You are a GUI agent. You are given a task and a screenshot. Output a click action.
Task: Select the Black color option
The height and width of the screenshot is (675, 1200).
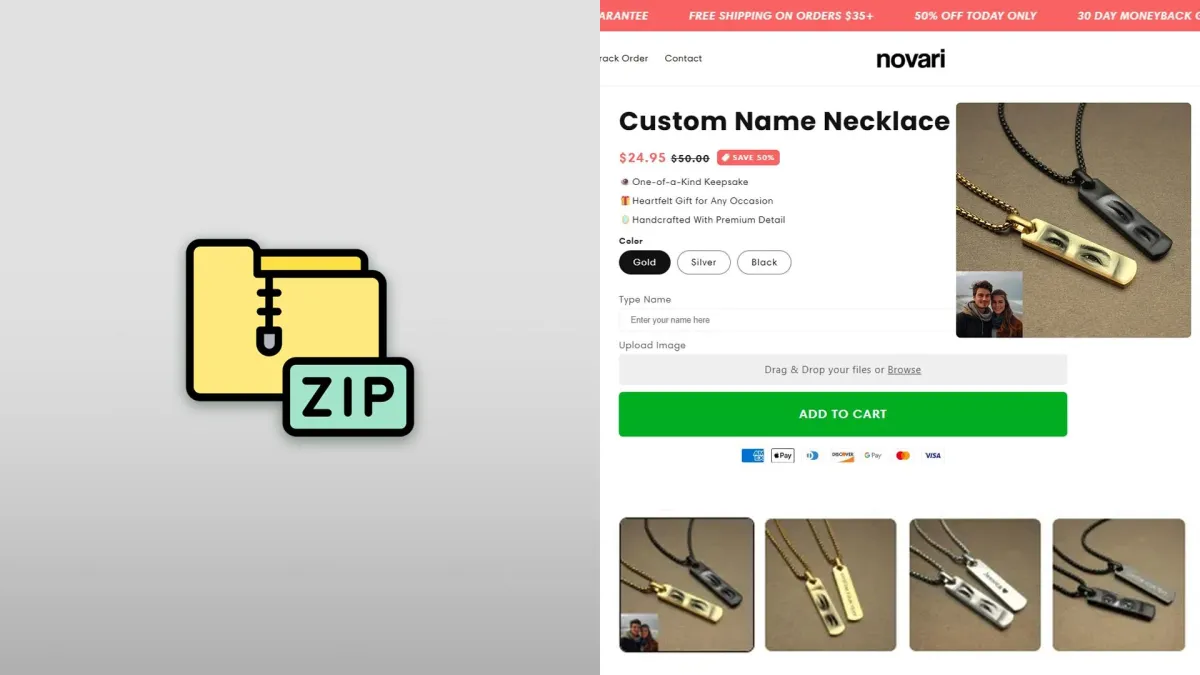pos(764,262)
